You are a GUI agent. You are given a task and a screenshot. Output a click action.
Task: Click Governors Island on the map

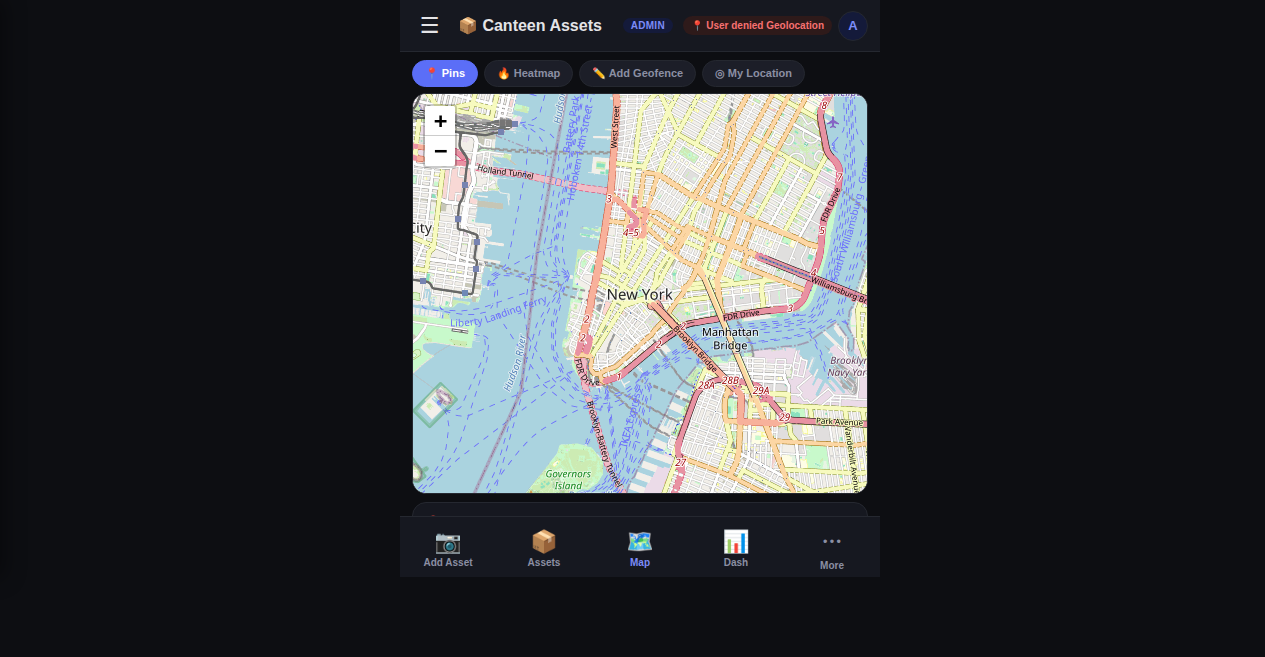[568, 479]
